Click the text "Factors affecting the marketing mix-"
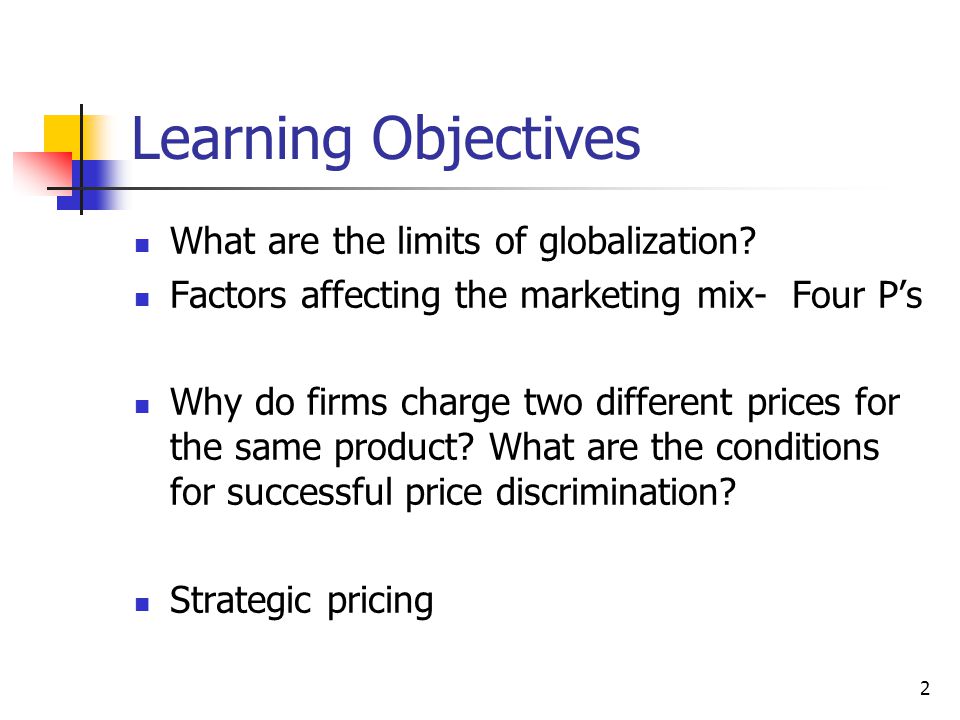 (468, 296)
